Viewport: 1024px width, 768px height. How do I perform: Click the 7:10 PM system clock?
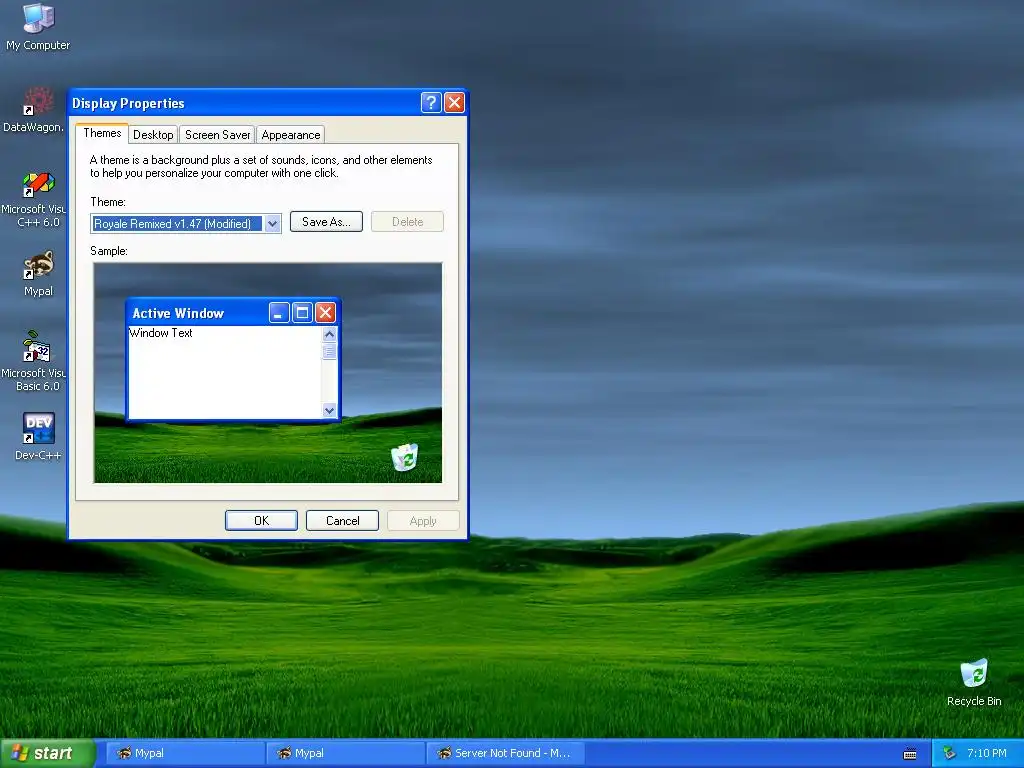987,753
